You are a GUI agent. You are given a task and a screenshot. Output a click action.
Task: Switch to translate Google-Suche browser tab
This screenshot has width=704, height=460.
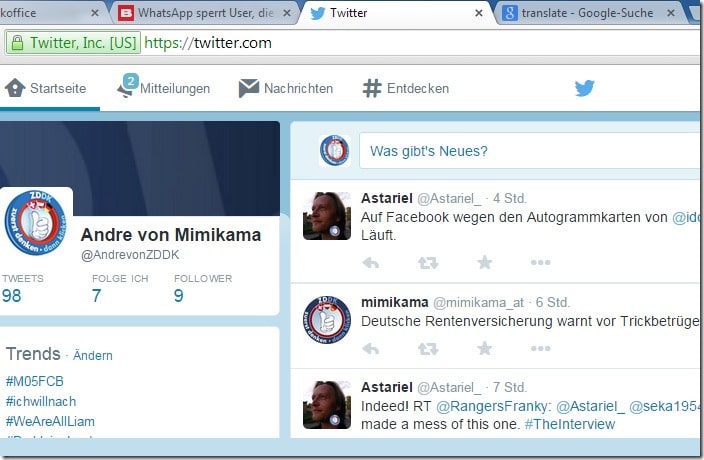[588, 13]
